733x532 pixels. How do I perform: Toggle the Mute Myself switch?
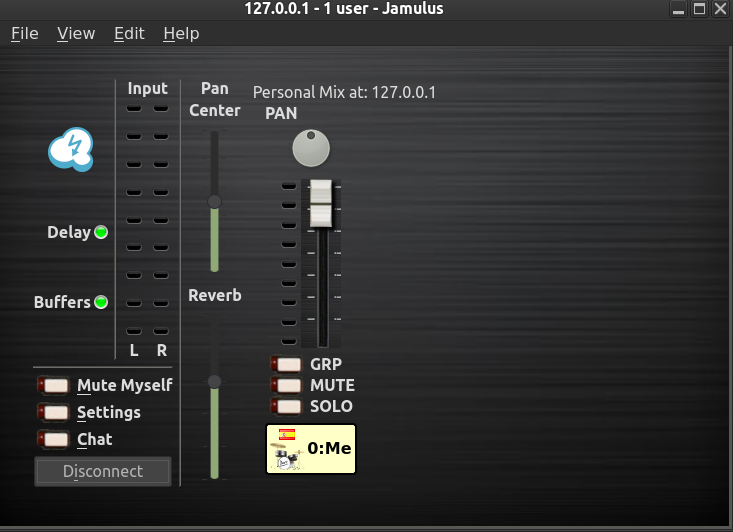tap(53, 385)
